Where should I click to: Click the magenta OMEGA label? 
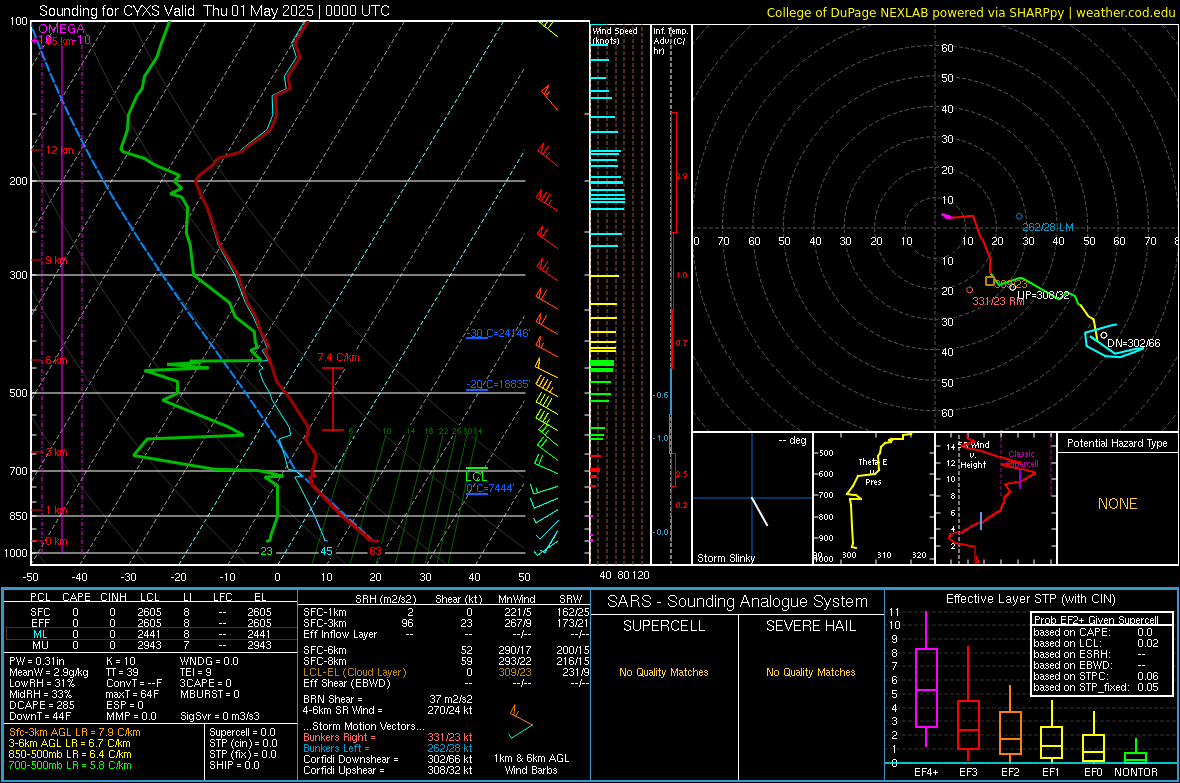pos(62,29)
